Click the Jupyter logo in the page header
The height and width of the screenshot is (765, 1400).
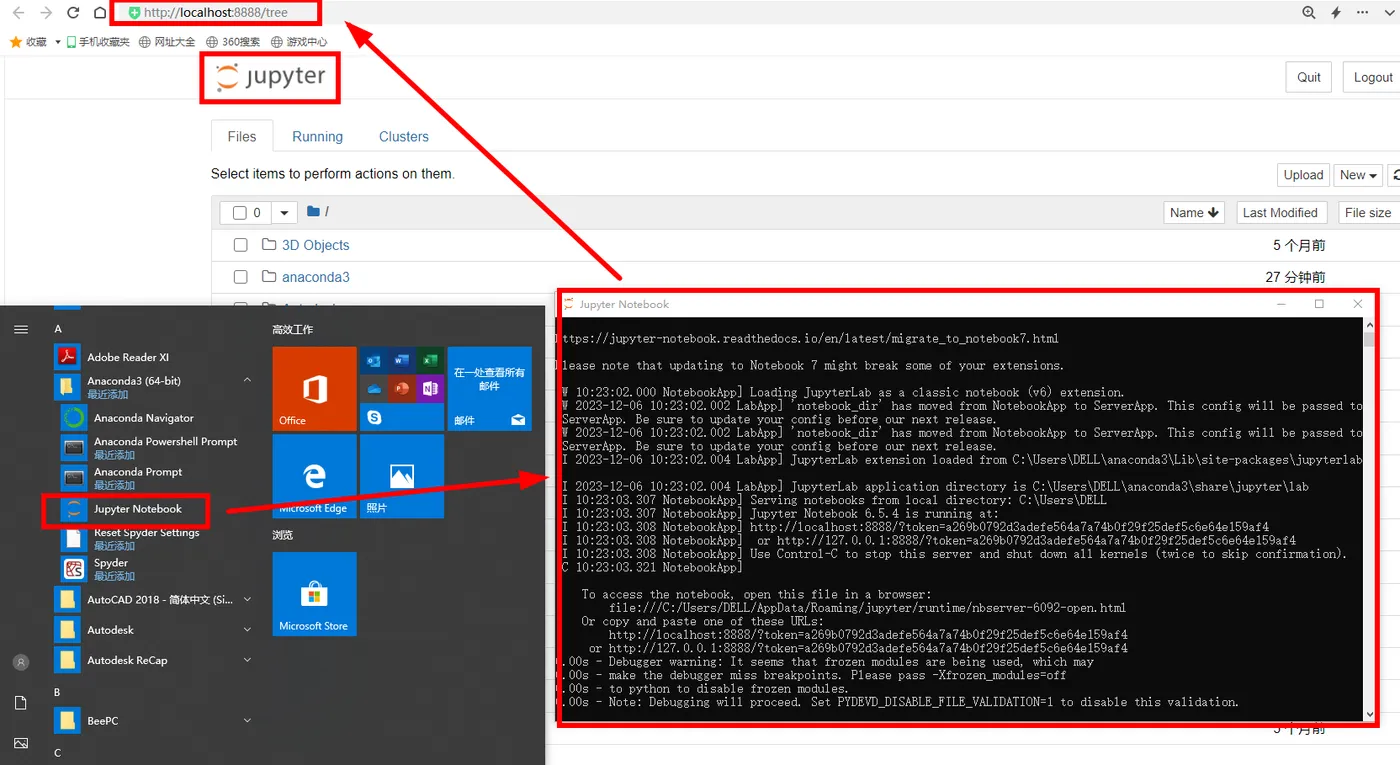[271, 77]
